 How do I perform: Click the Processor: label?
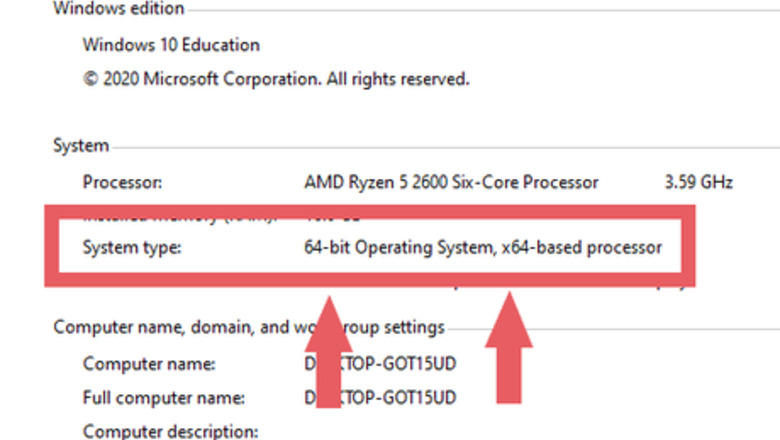click(x=122, y=182)
